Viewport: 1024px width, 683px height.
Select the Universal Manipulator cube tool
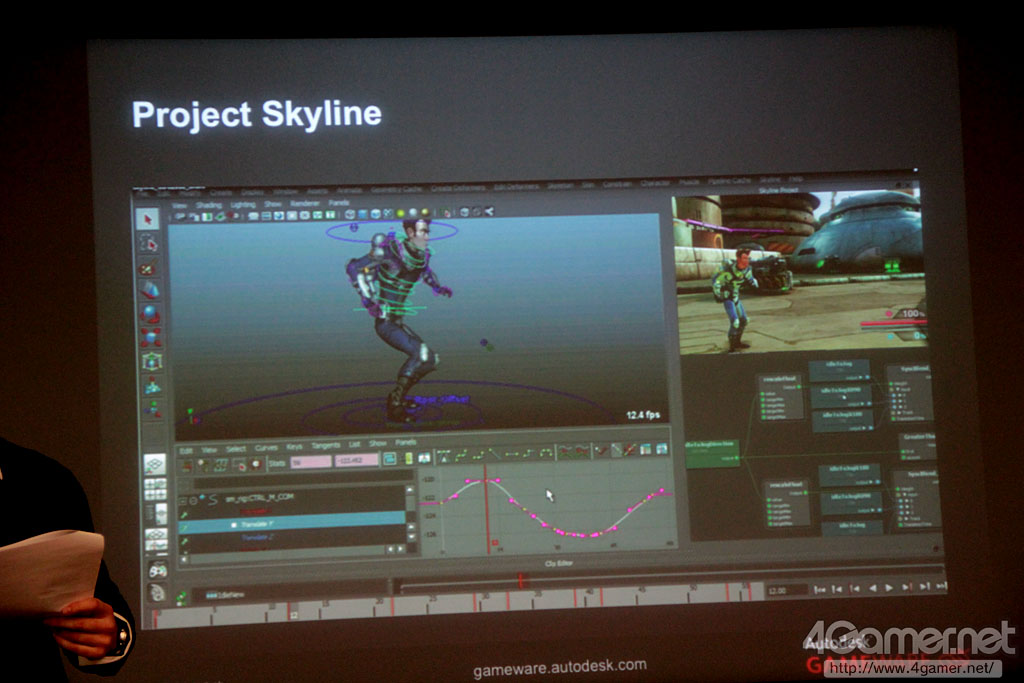pos(152,361)
